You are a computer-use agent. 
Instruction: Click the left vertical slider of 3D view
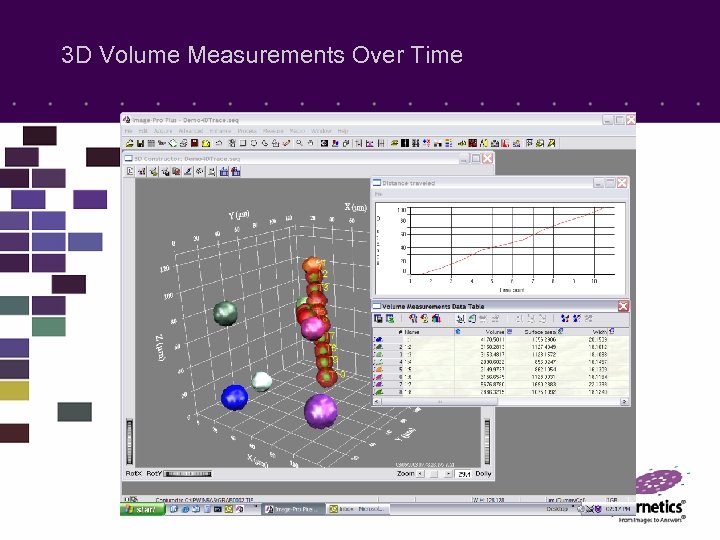point(129,442)
